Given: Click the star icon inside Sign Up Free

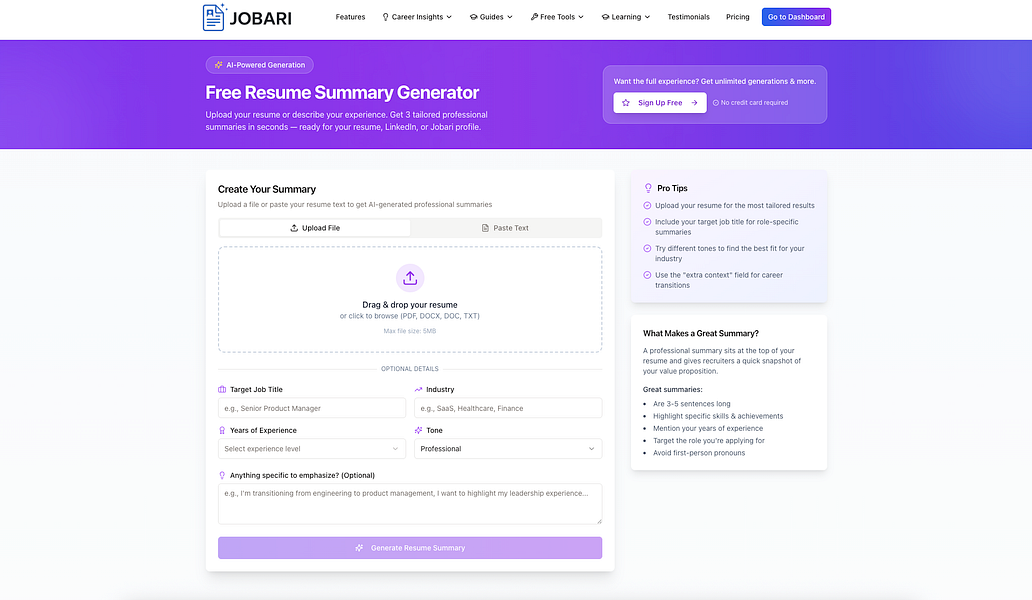Looking at the screenshot, I should (625, 102).
